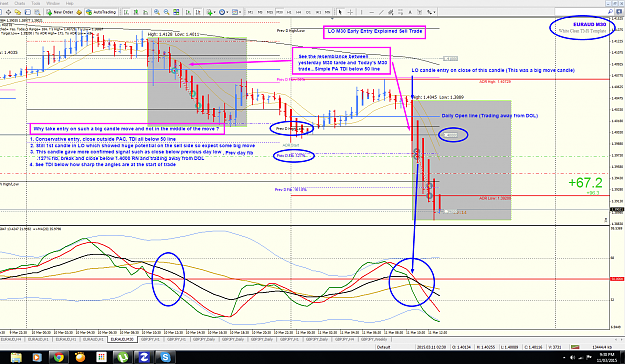Open the Charts menu
The height and width of the screenshot is (364, 625).
pyautogui.click(x=20, y=3)
